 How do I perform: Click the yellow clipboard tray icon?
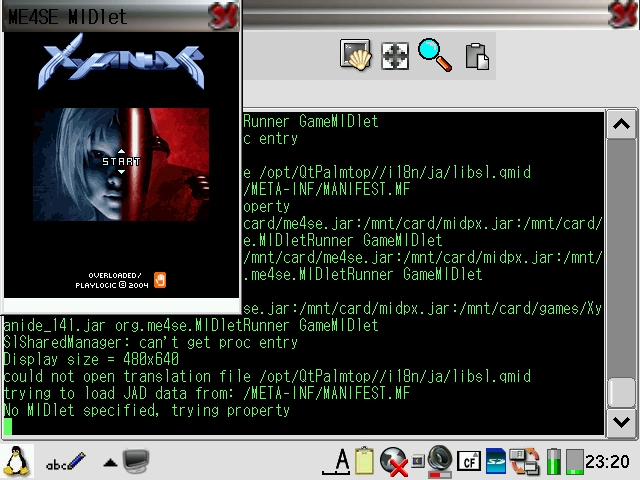pyautogui.click(x=365, y=461)
